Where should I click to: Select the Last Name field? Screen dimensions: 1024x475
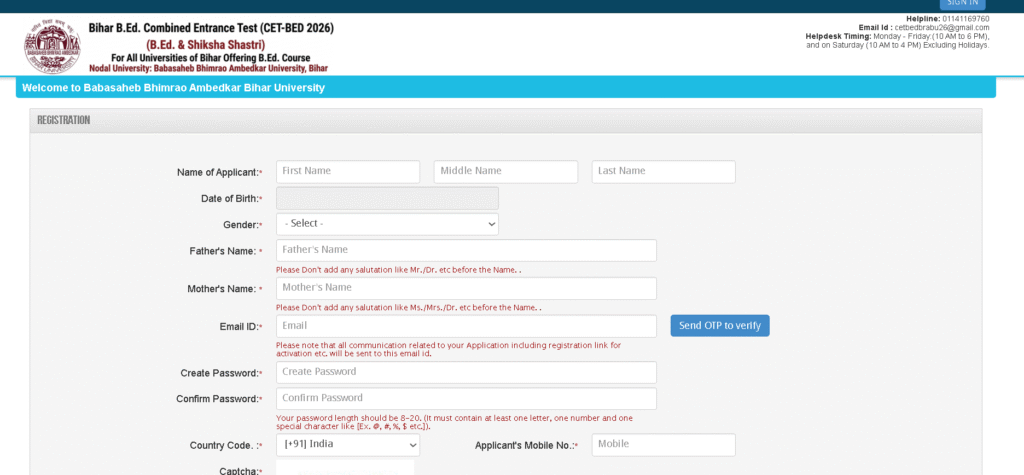coord(663,171)
